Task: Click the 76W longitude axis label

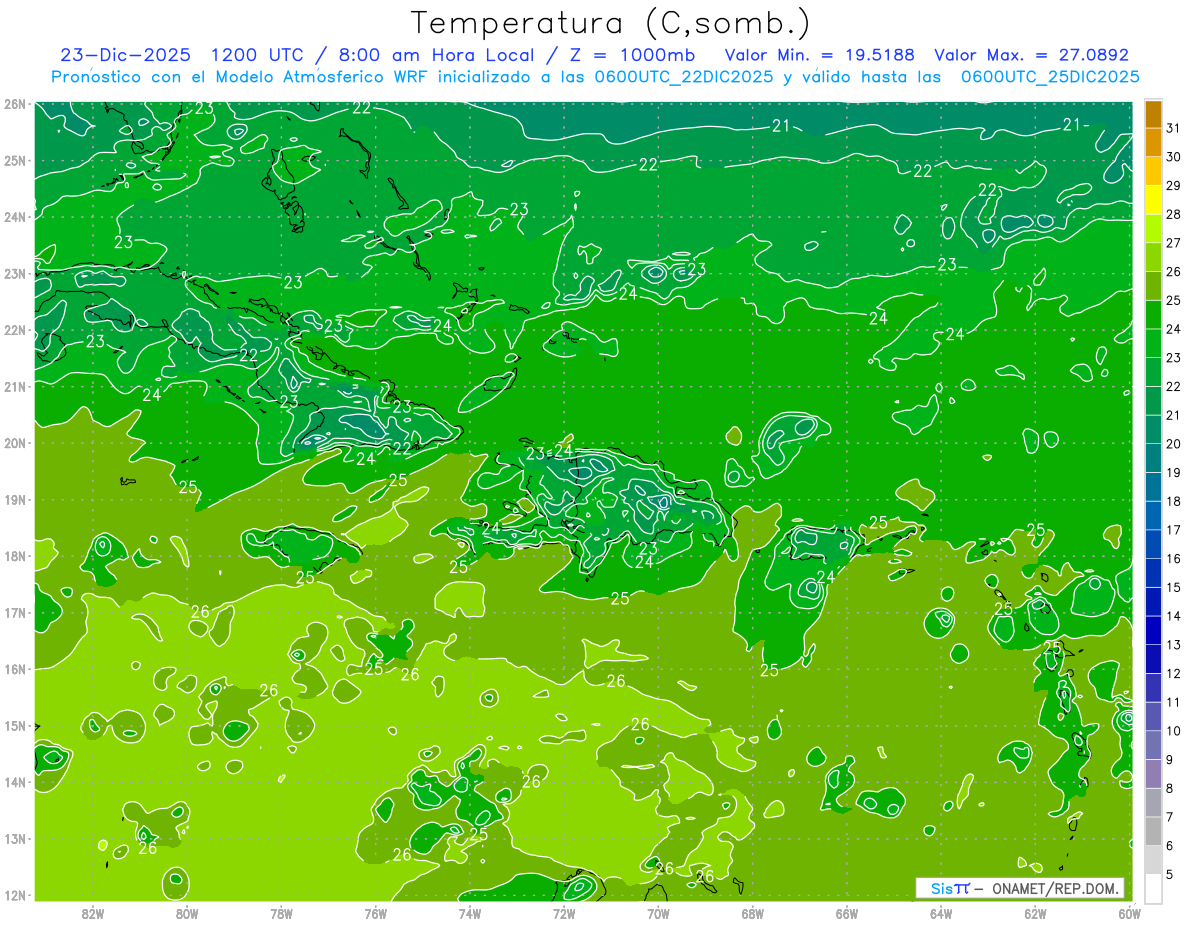Action: point(375,913)
